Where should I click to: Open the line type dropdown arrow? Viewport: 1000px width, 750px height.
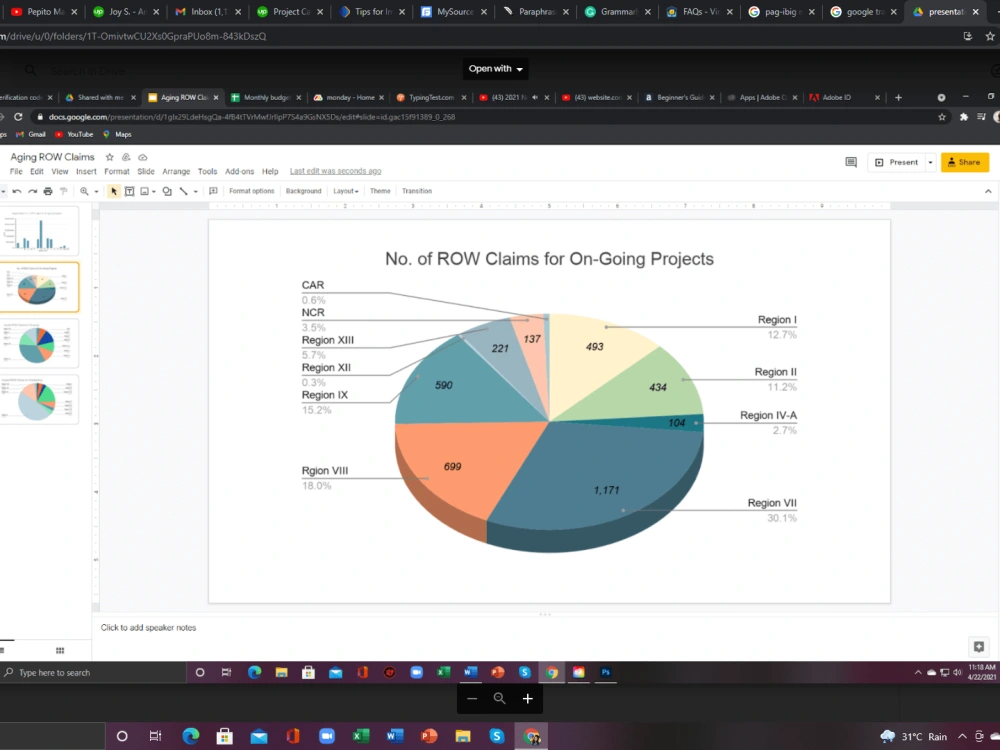[x=195, y=191]
